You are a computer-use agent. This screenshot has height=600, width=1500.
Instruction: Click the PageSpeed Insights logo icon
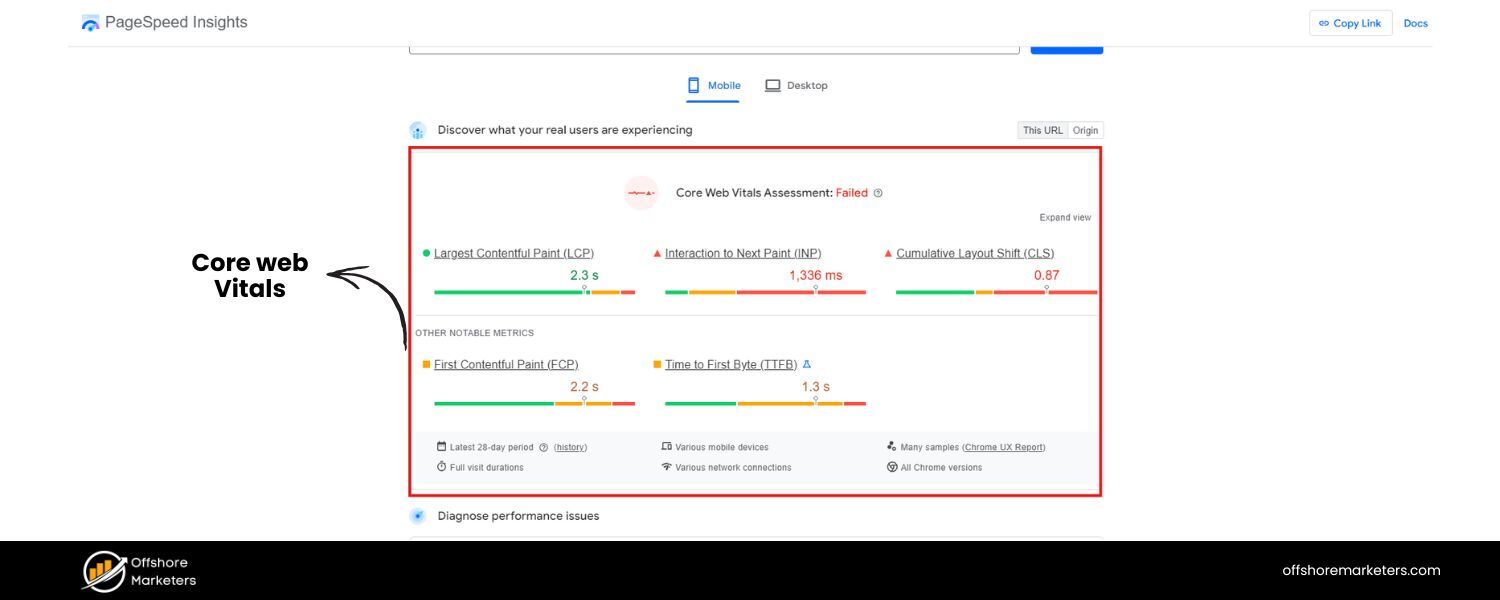pyautogui.click(x=90, y=22)
